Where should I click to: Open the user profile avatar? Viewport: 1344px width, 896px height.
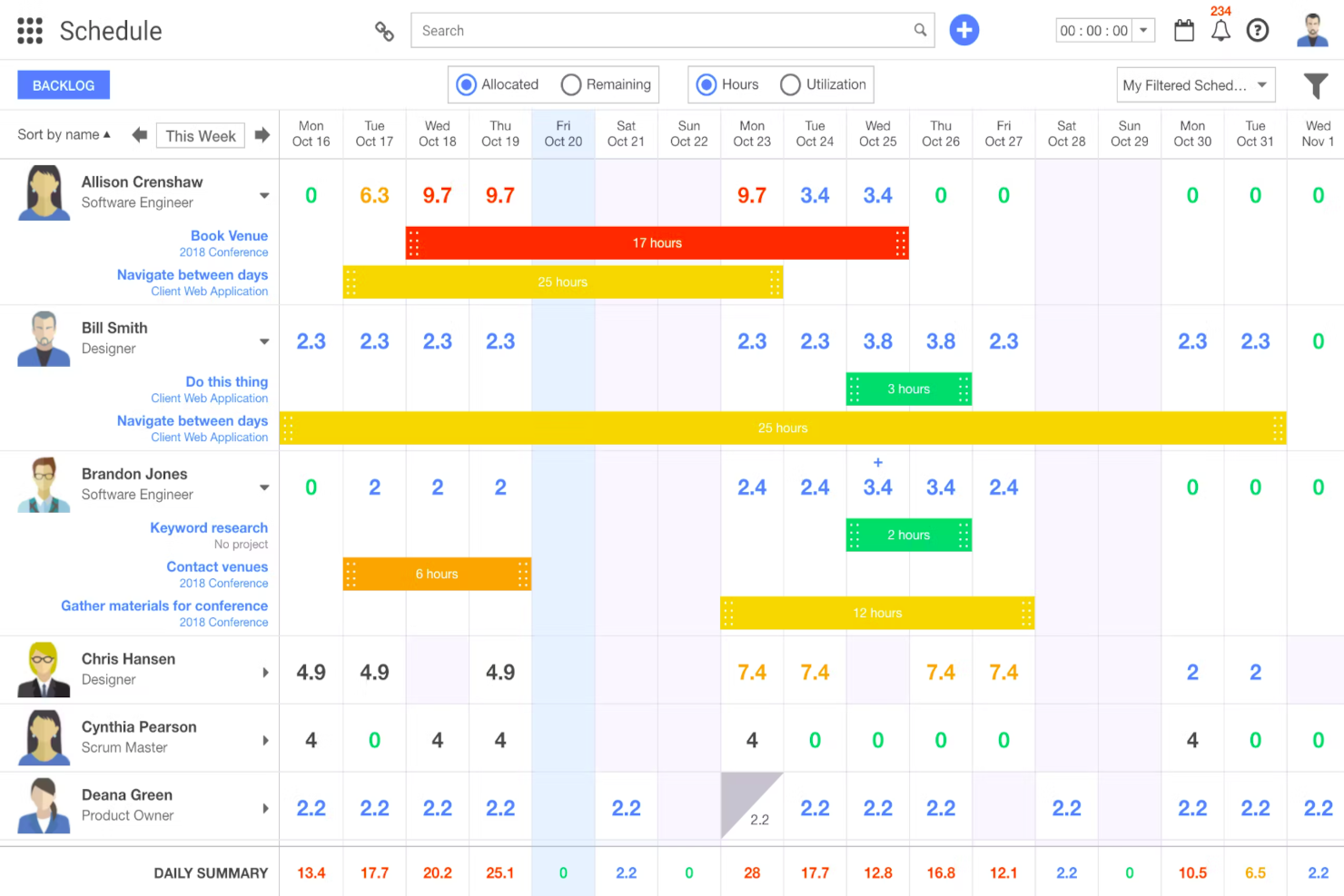point(1312,30)
